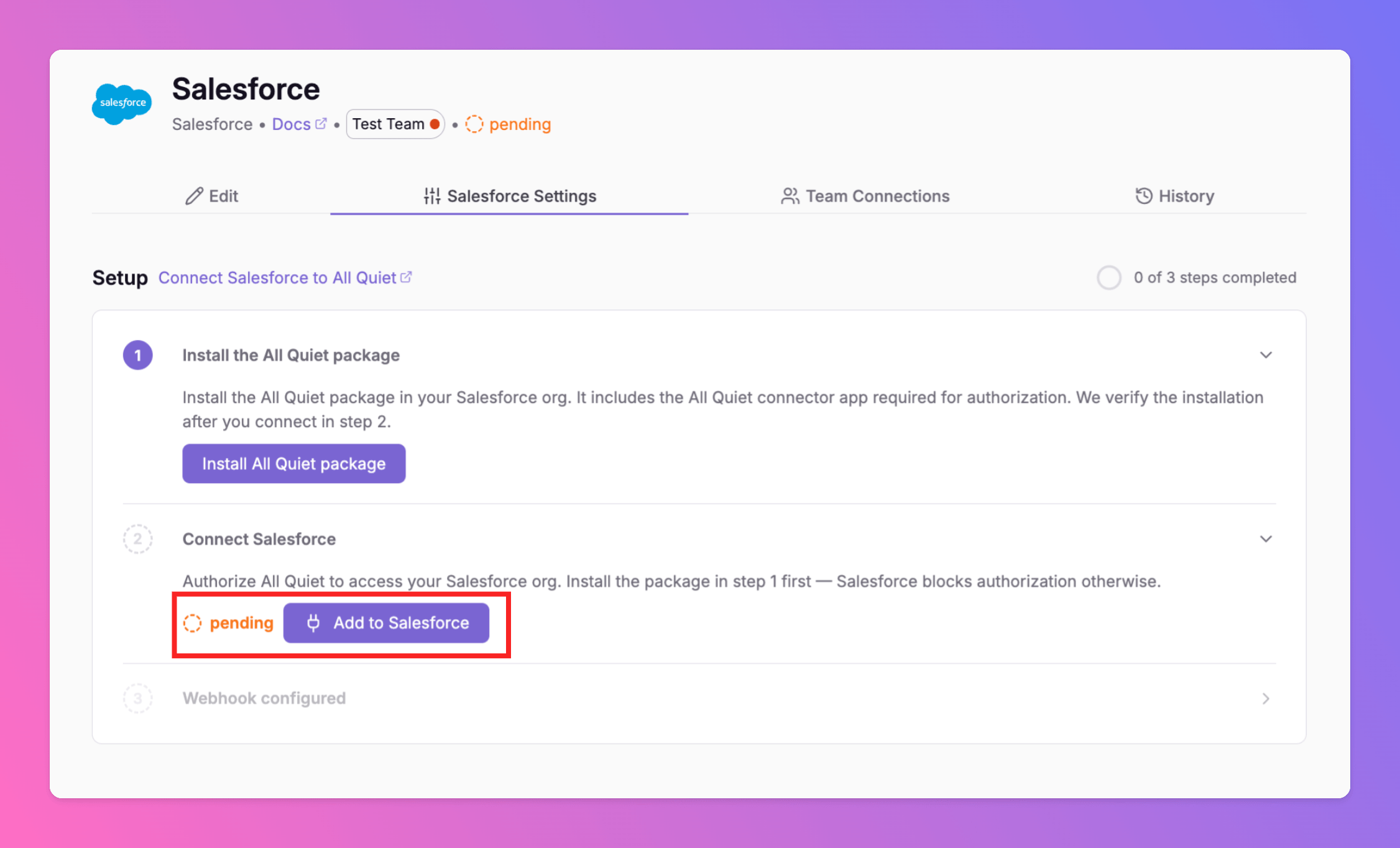Click the Add to Salesforce button
The height and width of the screenshot is (848, 1400).
pos(386,623)
